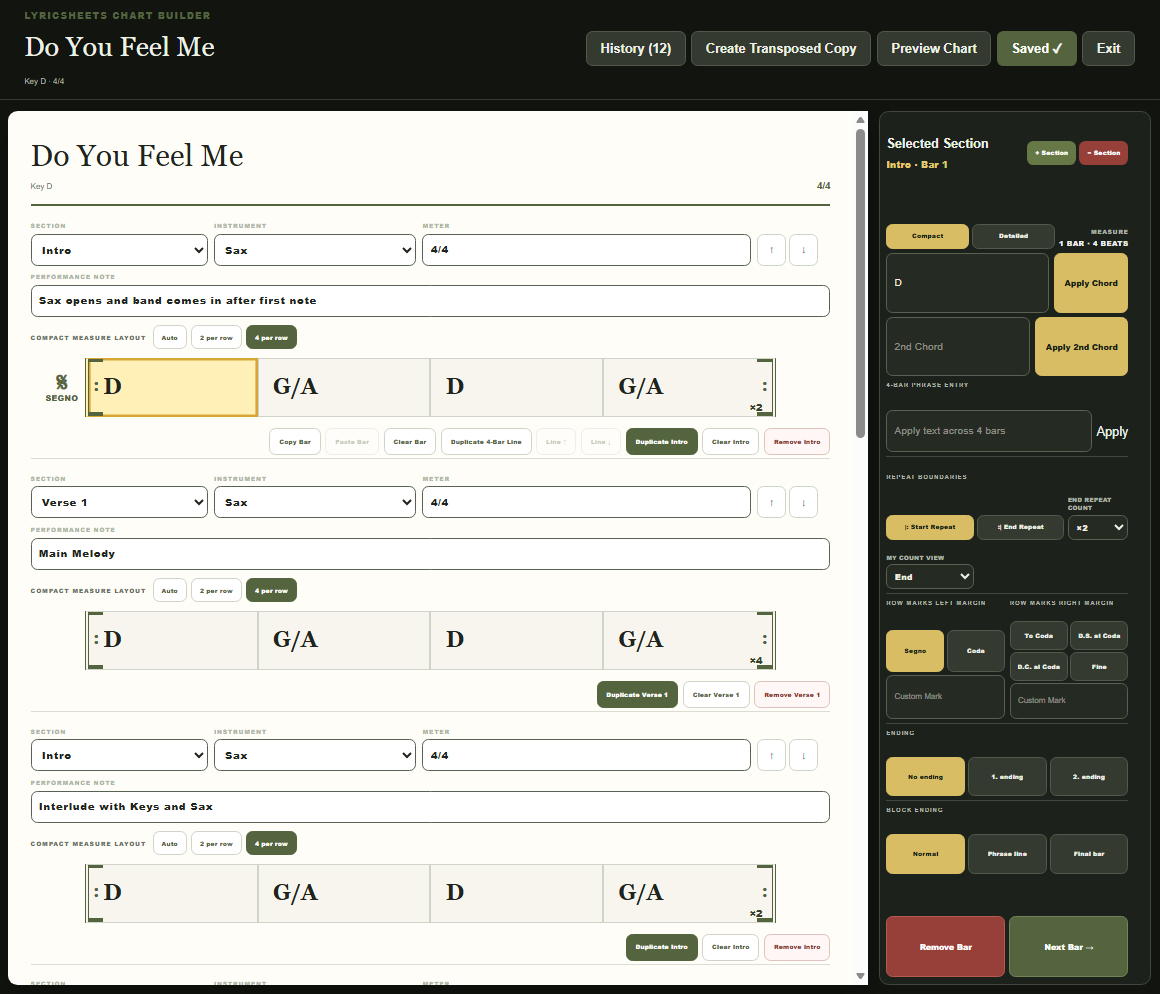Add Fine right margin mark
Viewport: 1160px width, 994px height.
1099,666
